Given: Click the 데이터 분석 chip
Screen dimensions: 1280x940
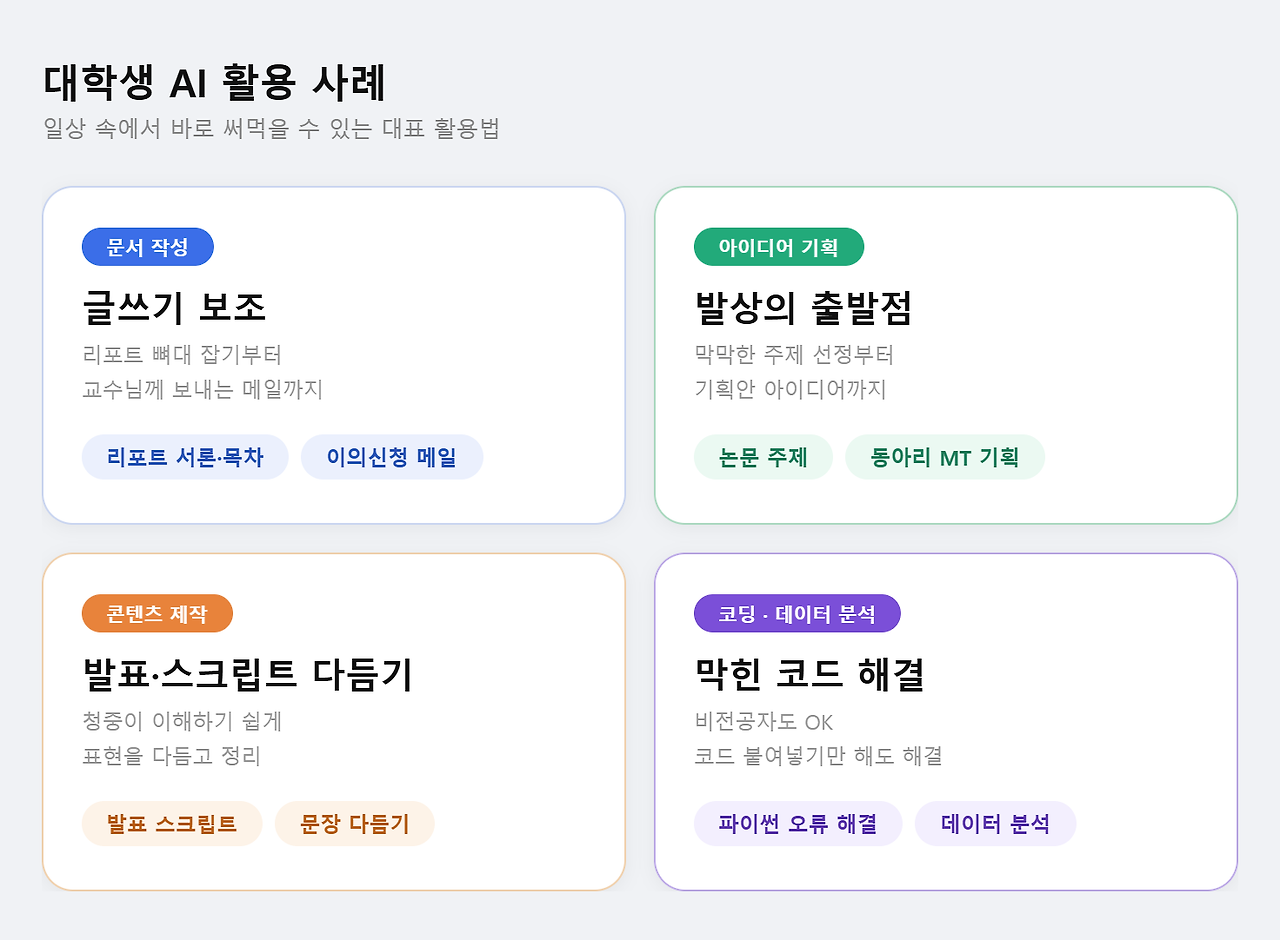Looking at the screenshot, I should point(995,824).
